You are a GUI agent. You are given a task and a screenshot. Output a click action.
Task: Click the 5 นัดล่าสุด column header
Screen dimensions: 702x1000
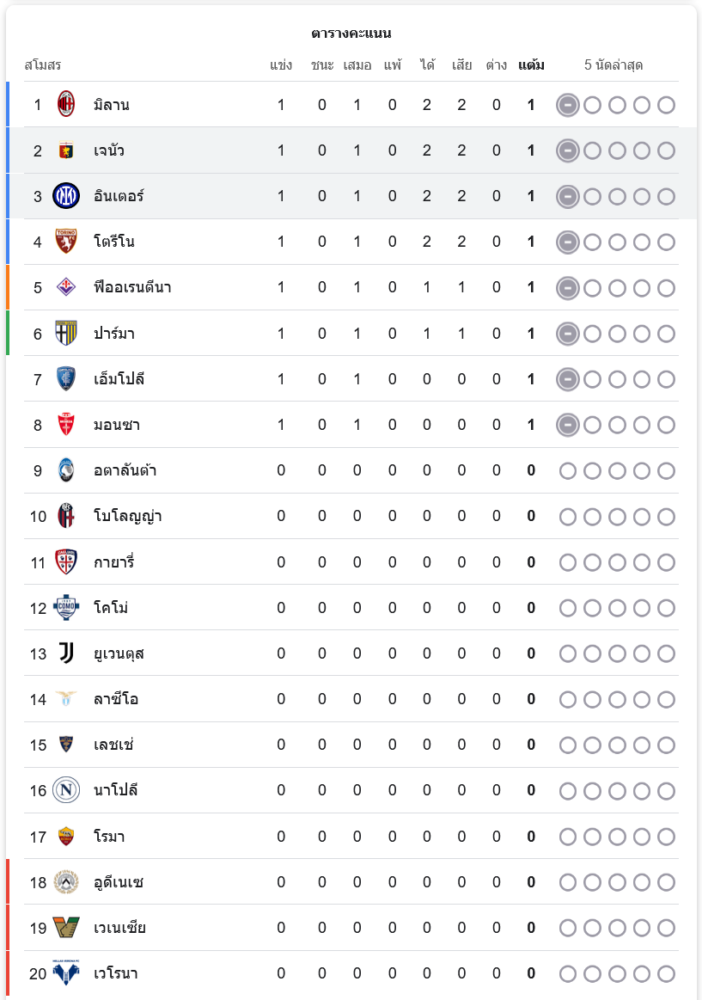613,65
